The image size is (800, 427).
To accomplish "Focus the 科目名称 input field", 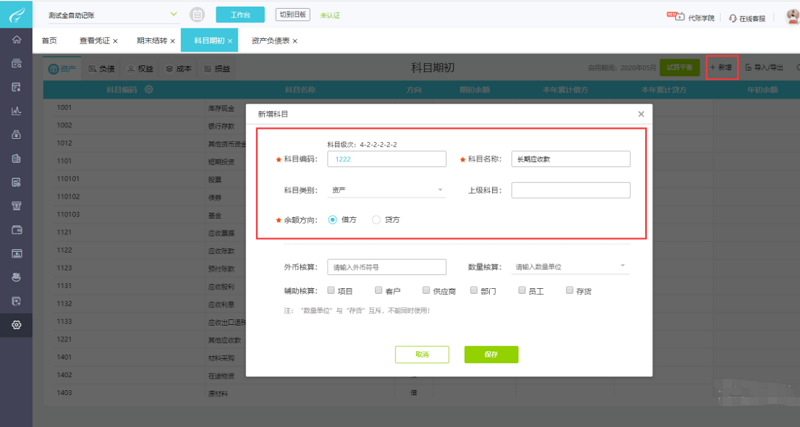I will coord(571,159).
